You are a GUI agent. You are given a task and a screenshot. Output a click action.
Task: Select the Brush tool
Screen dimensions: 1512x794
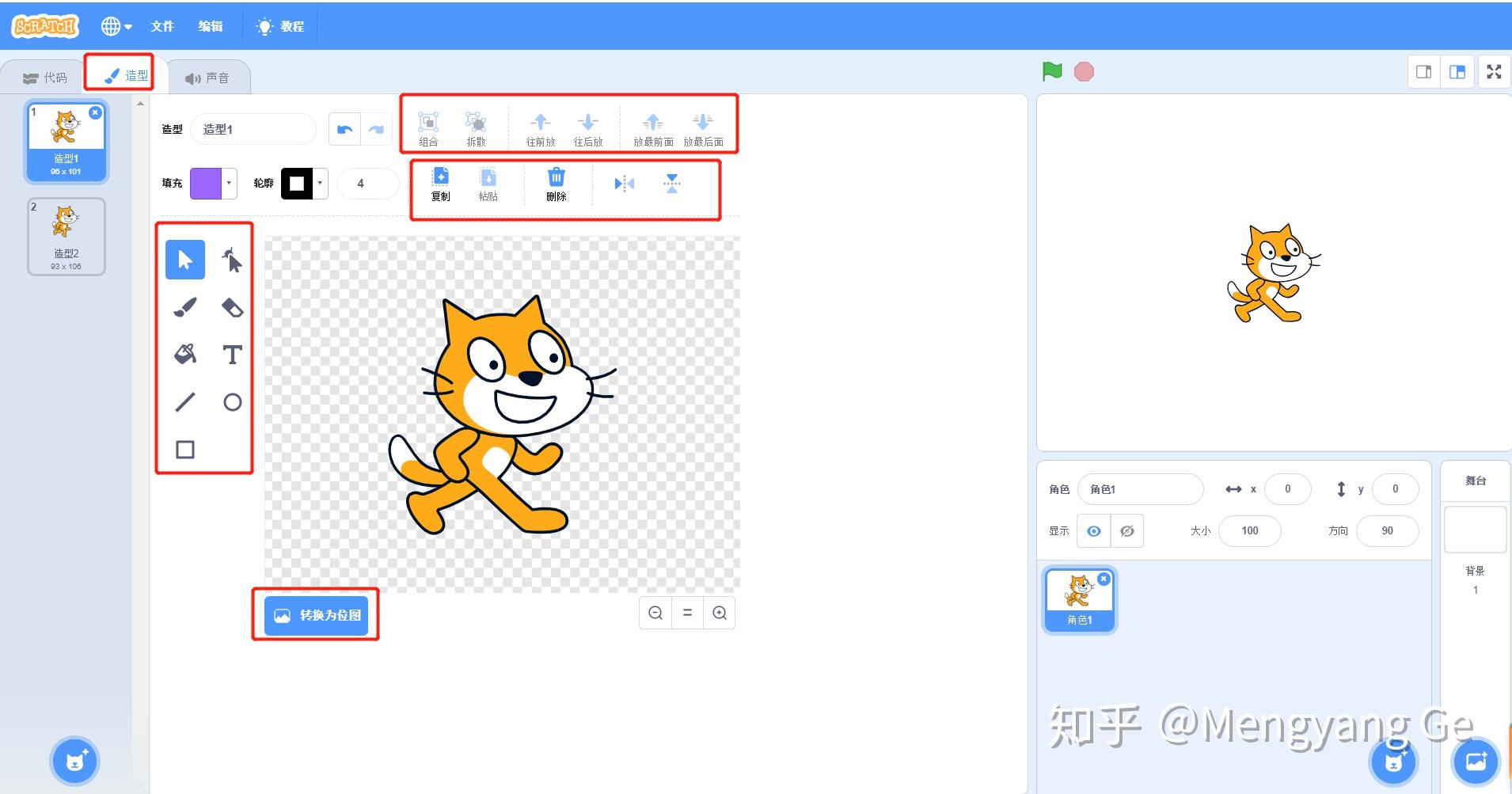(185, 307)
